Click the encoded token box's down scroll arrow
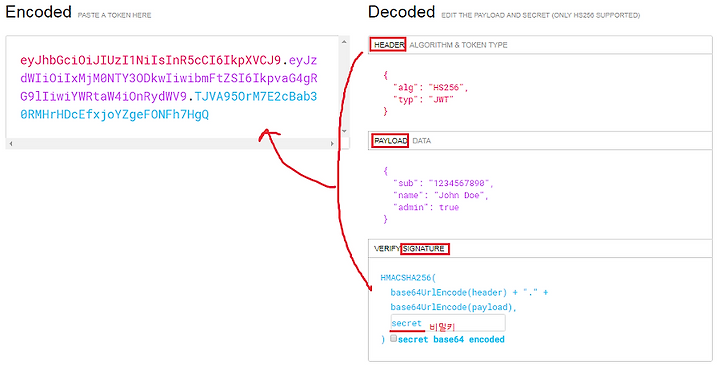 pyautogui.click(x=344, y=131)
